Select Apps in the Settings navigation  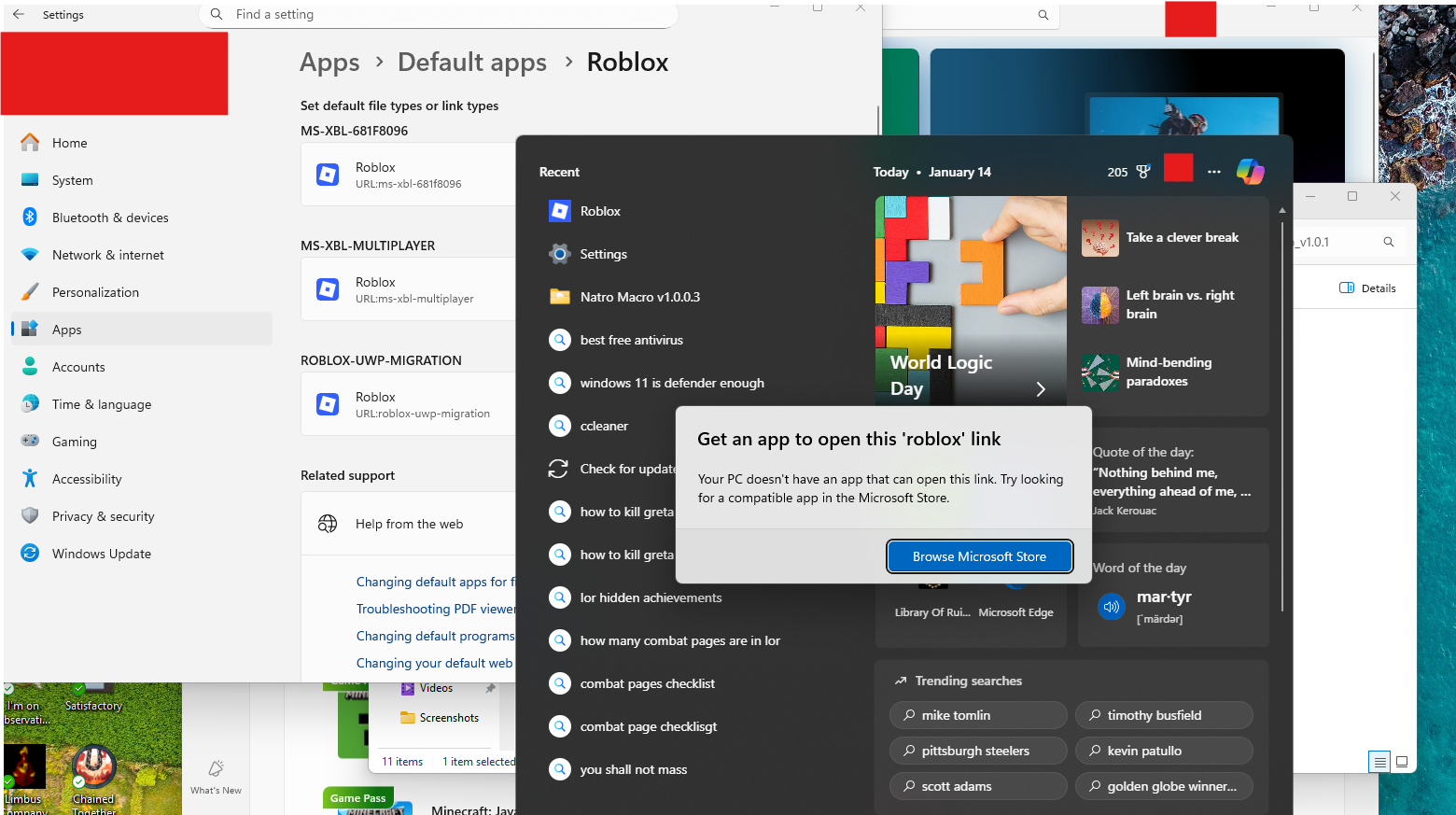tap(66, 329)
